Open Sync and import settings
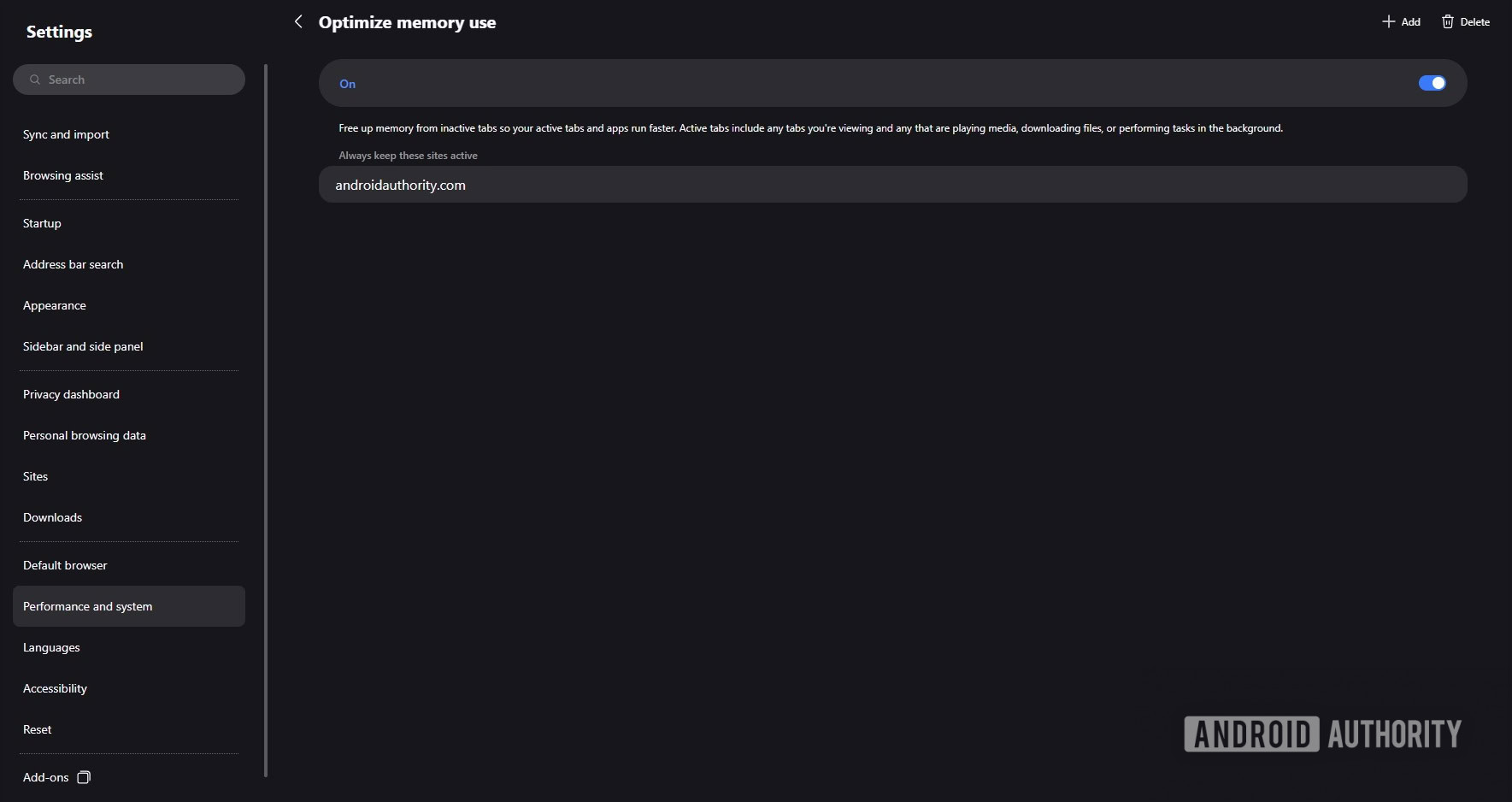The width and height of the screenshot is (1512, 802). [66, 134]
